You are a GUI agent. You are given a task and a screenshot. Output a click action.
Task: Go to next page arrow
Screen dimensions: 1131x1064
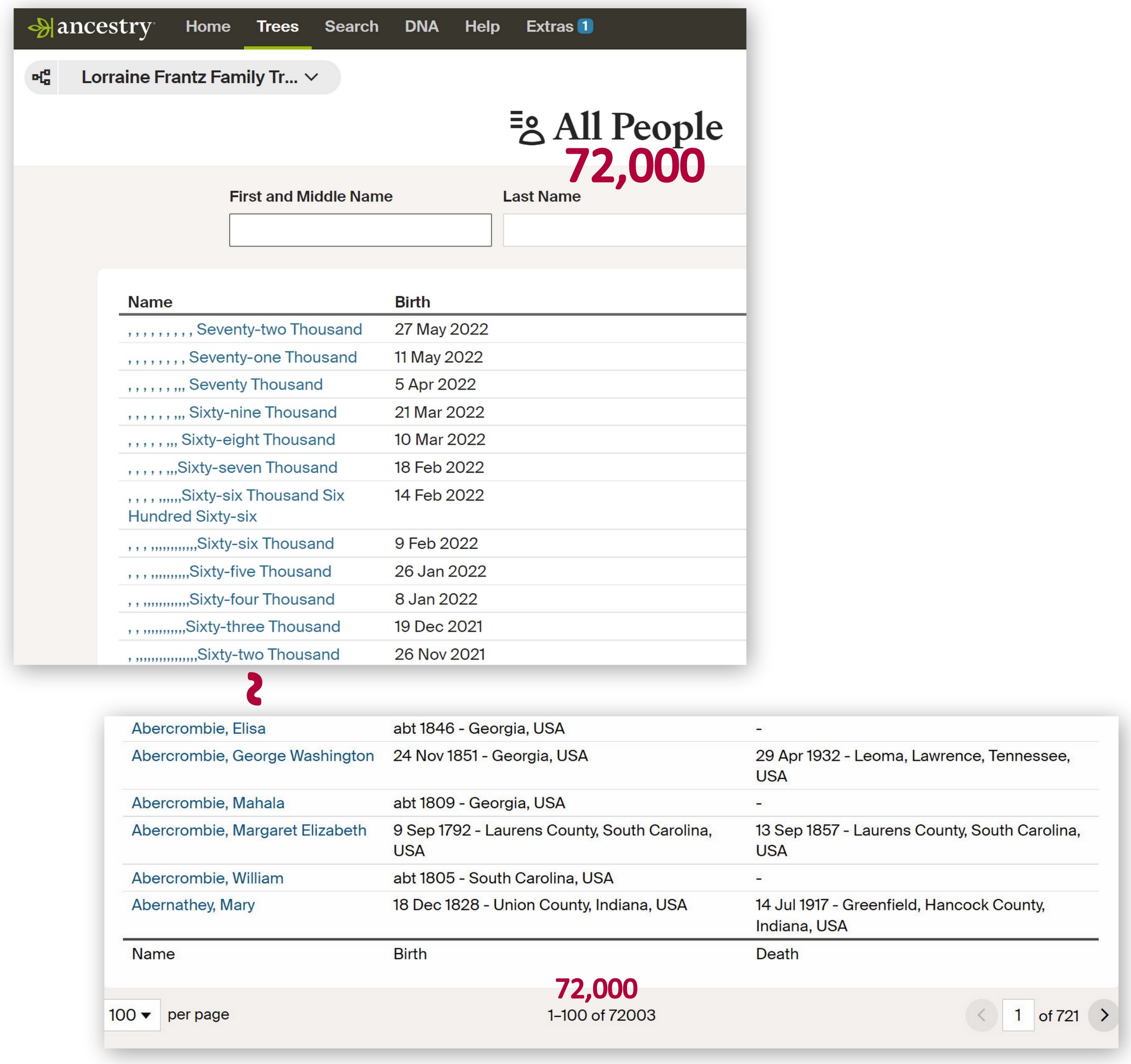(x=1103, y=1015)
